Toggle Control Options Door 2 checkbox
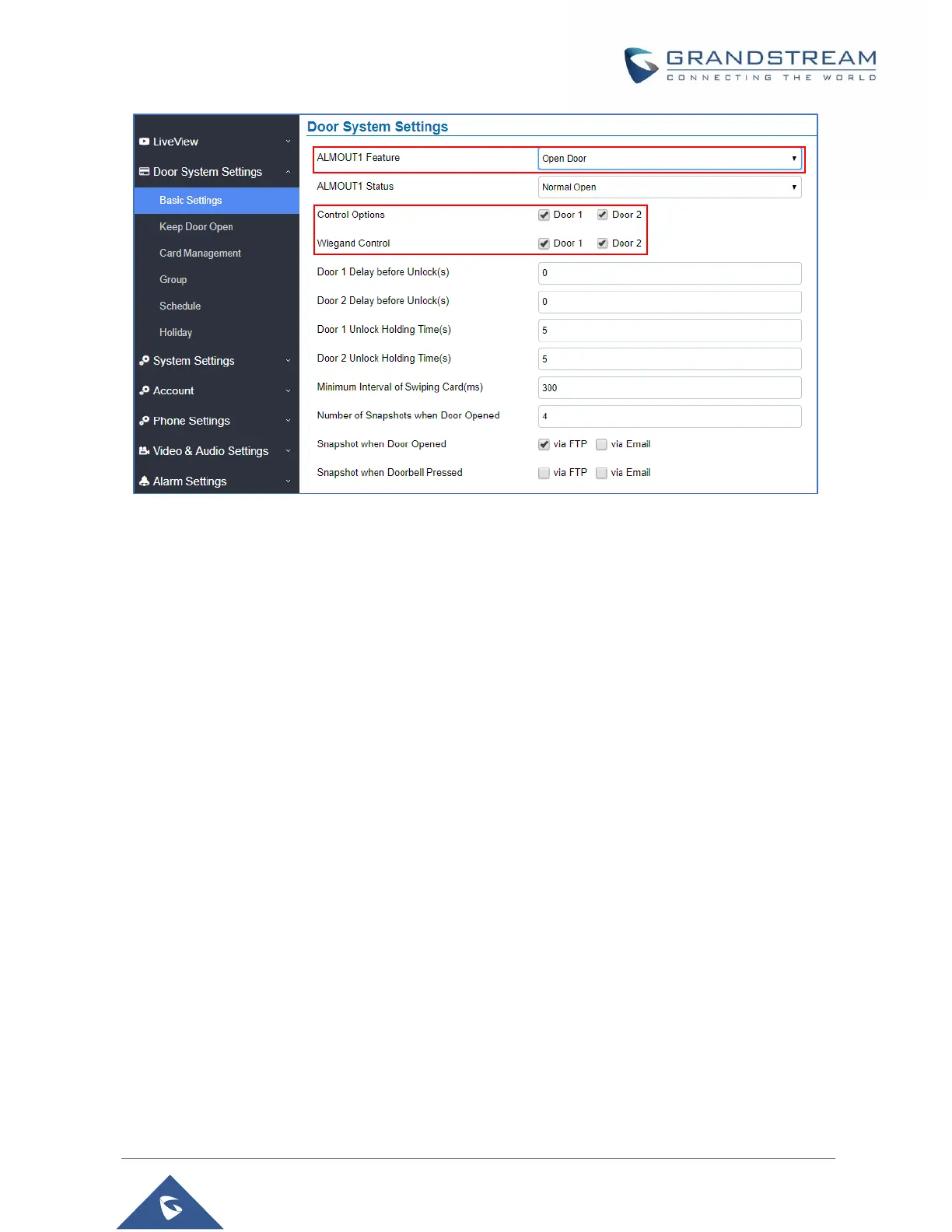This screenshot has height=1232, width=952. [602, 215]
